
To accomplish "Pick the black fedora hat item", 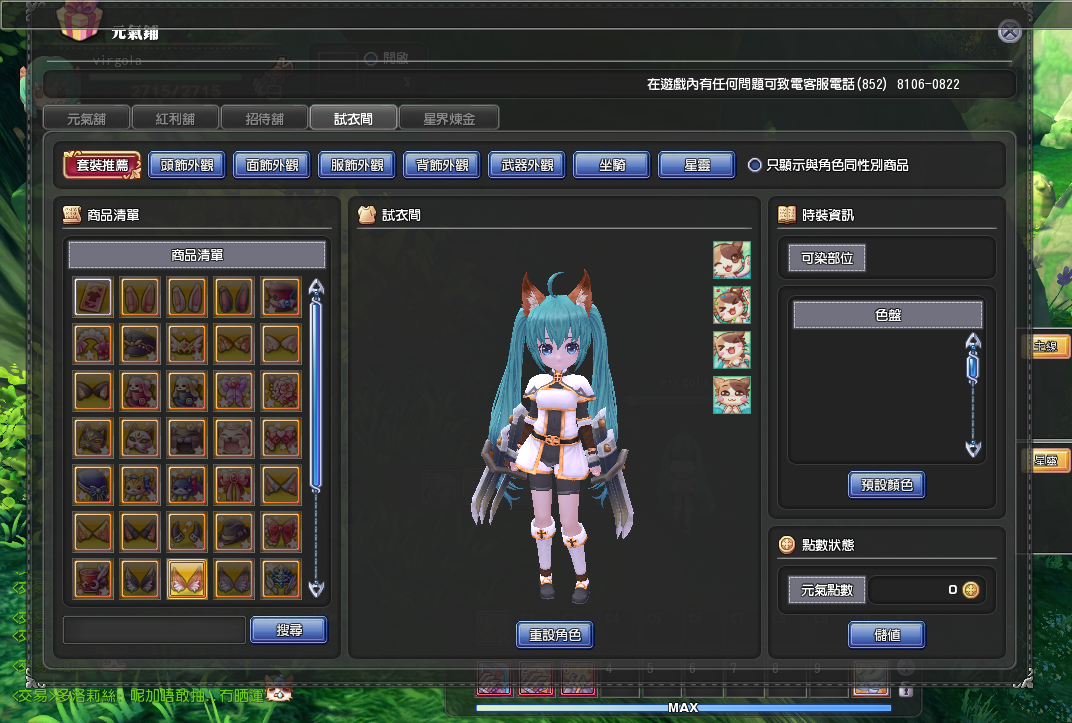I will pyautogui.click(x=234, y=532).
